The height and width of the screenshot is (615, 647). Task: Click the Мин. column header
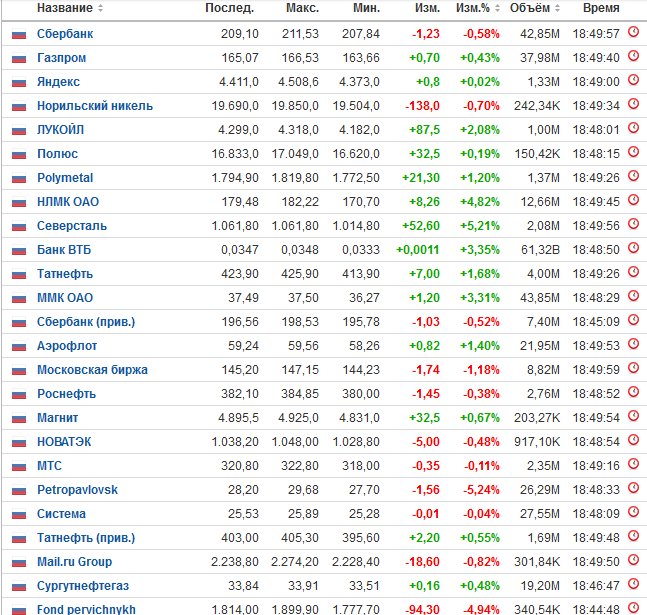[366, 8]
